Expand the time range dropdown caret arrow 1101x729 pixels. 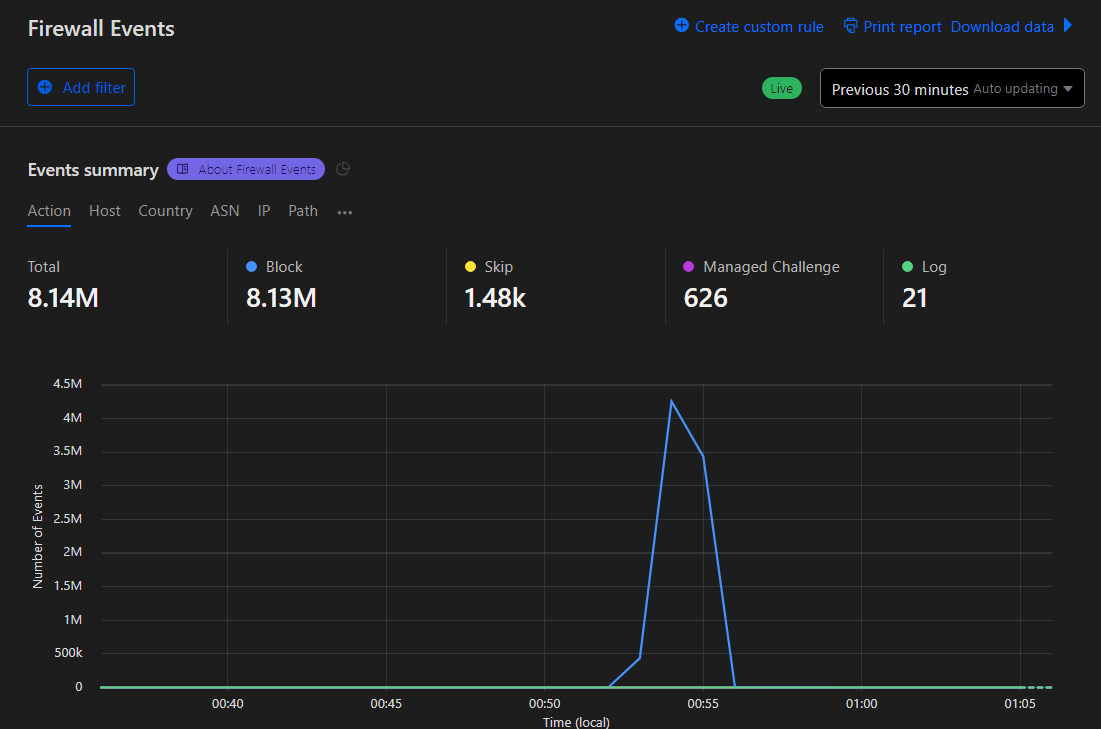point(1068,89)
